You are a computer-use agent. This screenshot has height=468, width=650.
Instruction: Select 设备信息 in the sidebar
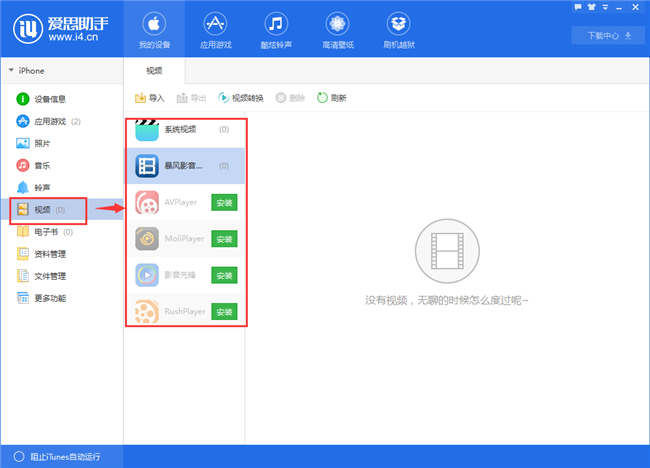[x=62, y=99]
